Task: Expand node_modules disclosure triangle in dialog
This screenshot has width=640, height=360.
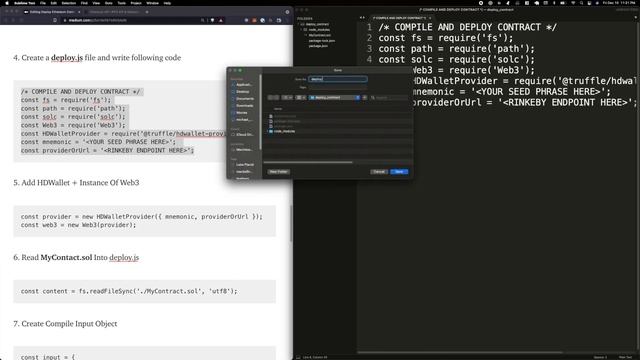Action: click(x=267, y=131)
